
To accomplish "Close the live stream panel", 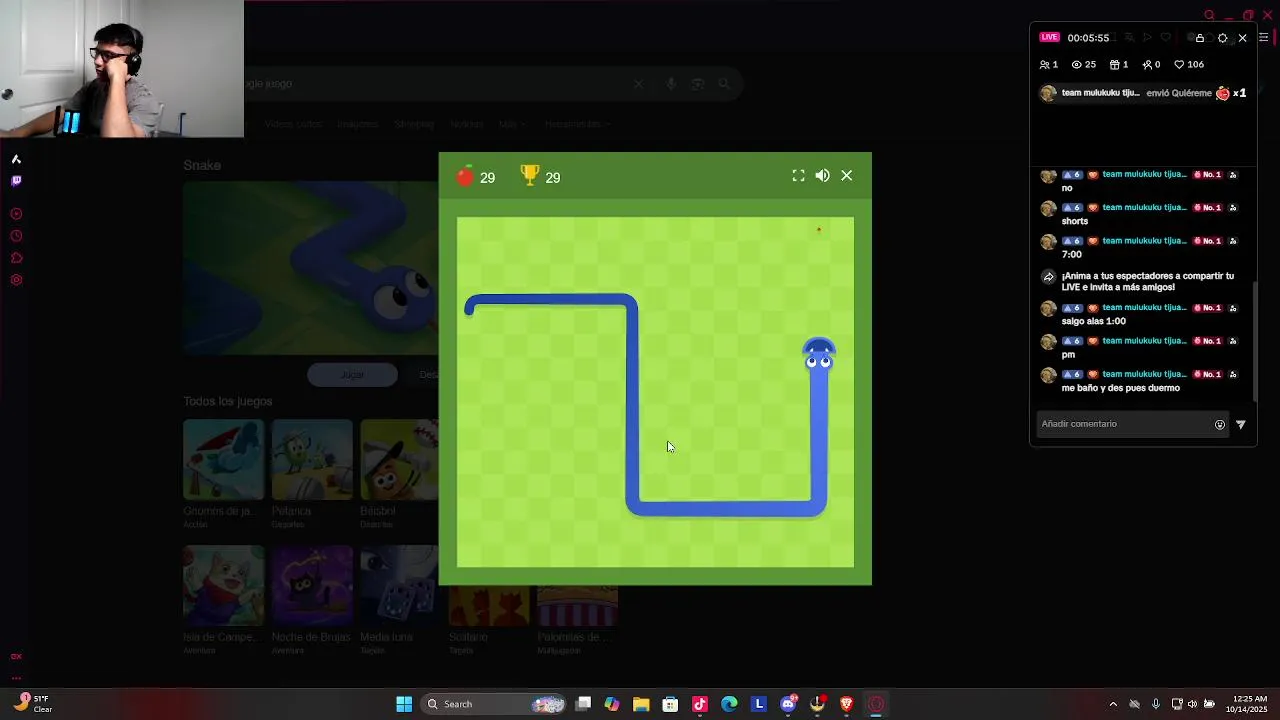I will coord(1243,38).
